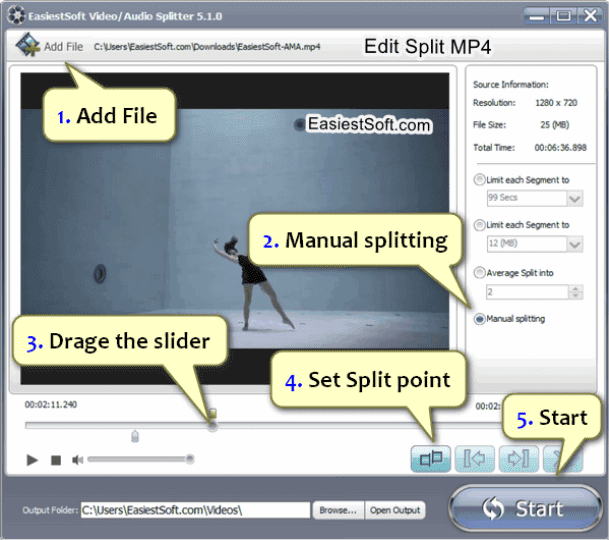The height and width of the screenshot is (540, 609).
Task: Select the Manual splitting radio button
Action: coord(479,319)
